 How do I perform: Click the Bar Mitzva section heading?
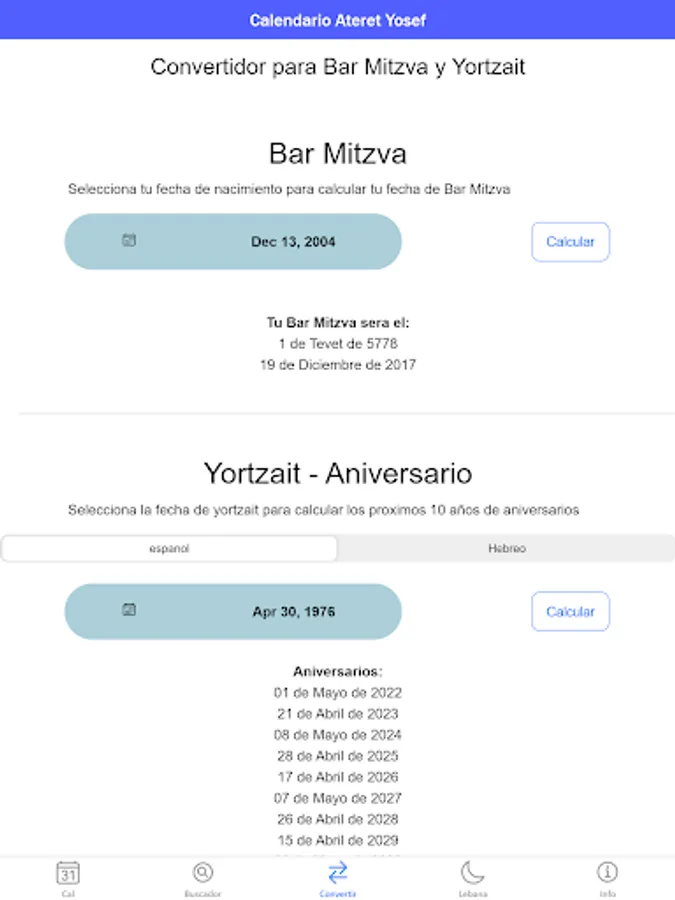(338, 154)
